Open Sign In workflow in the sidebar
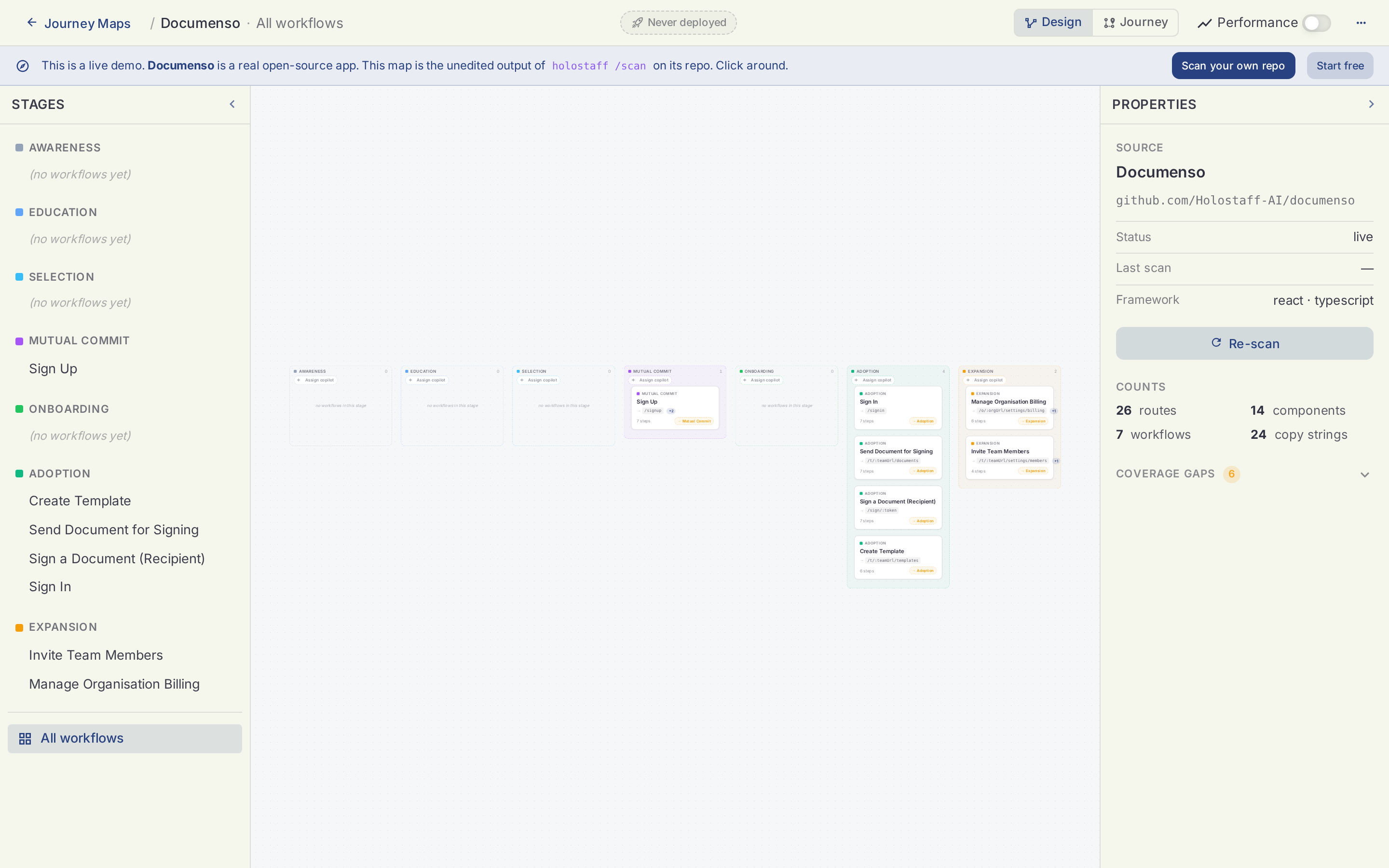1389x868 pixels. click(50, 587)
